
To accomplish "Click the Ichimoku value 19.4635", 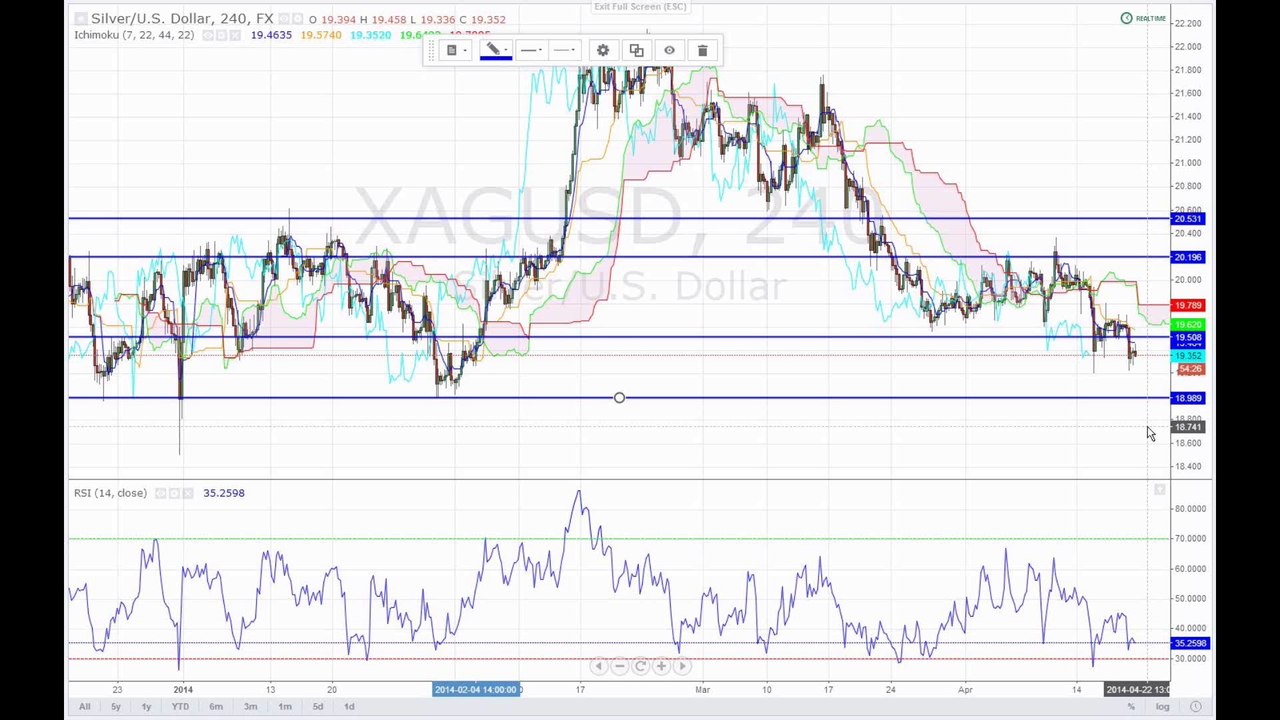I will point(271,35).
